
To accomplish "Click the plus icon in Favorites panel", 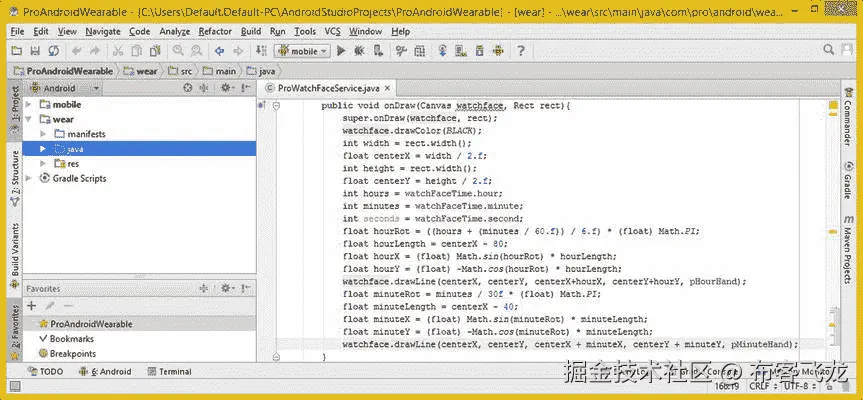I will click(x=31, y=305).
